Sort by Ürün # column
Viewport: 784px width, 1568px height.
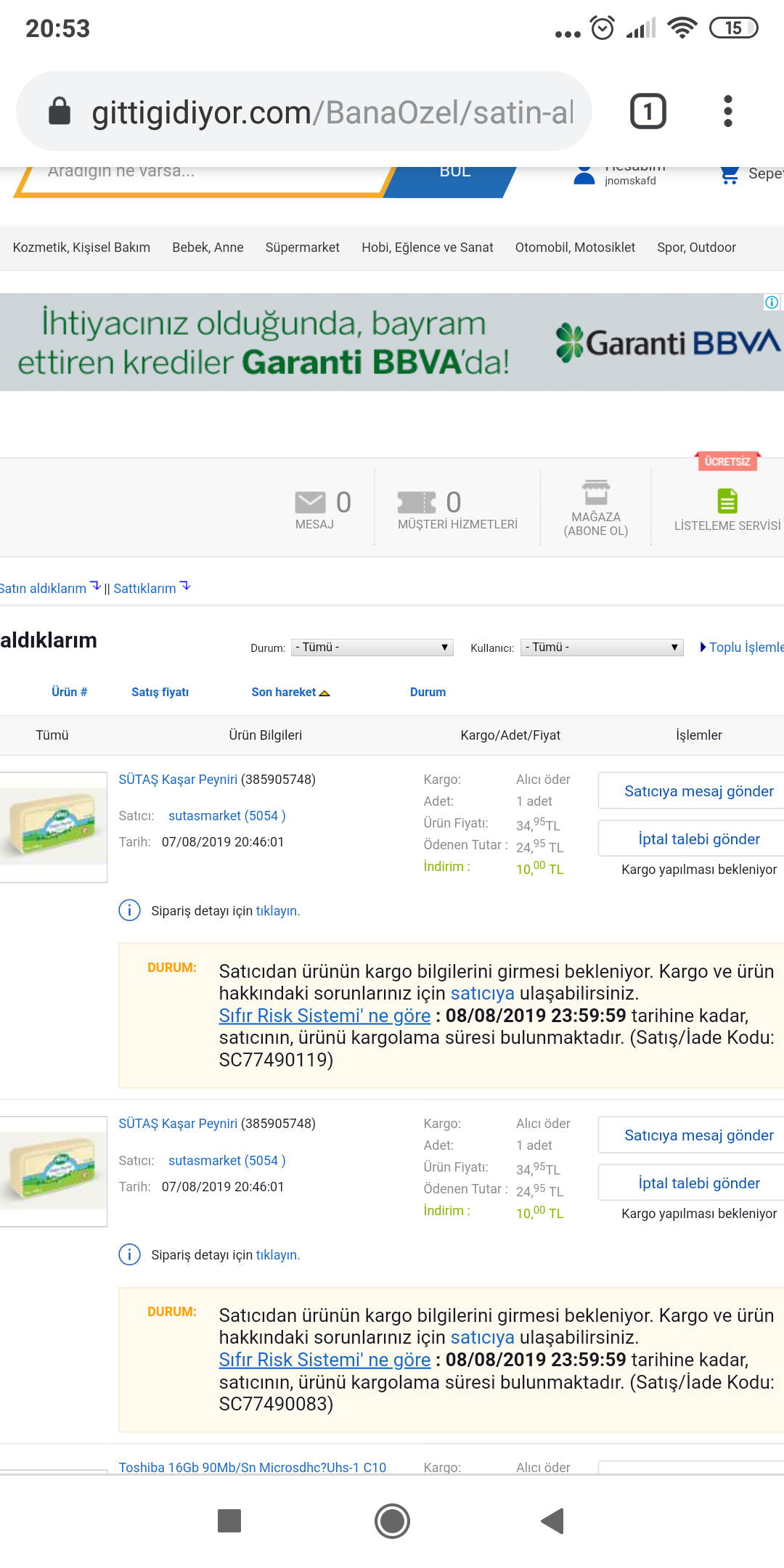pos(69,692)
